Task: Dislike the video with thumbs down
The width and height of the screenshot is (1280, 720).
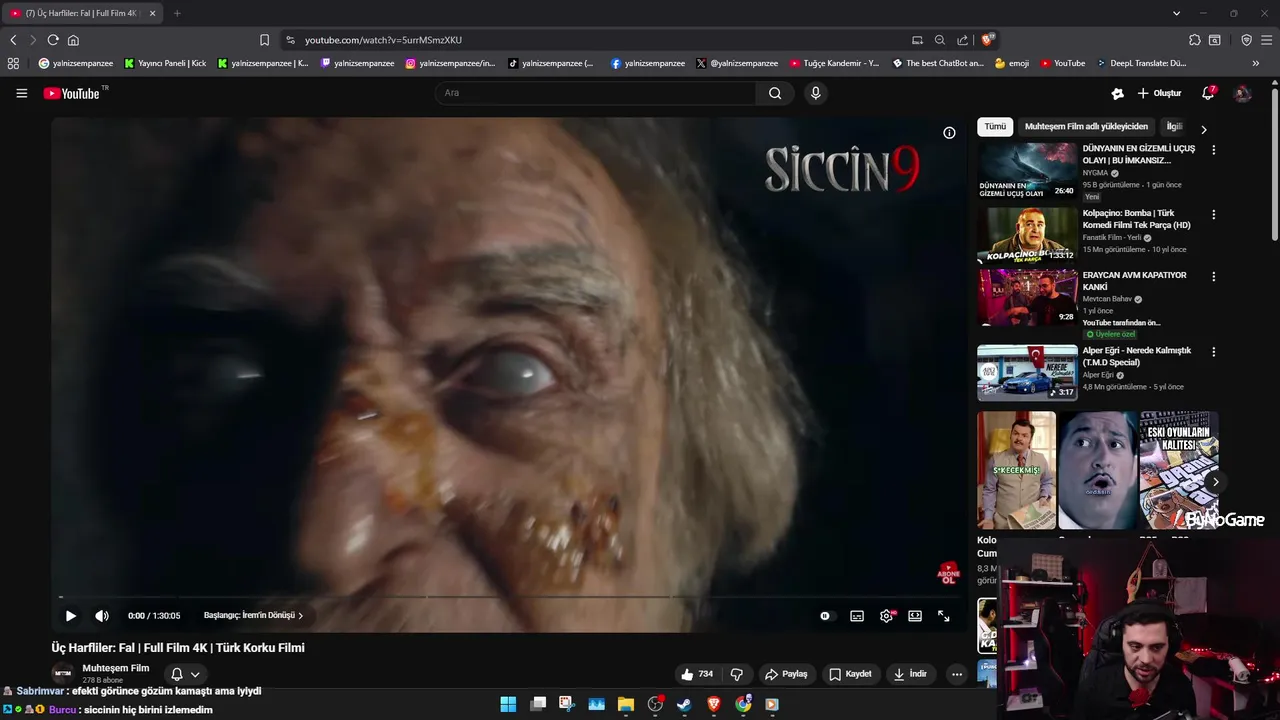Action: pos(737,674)
